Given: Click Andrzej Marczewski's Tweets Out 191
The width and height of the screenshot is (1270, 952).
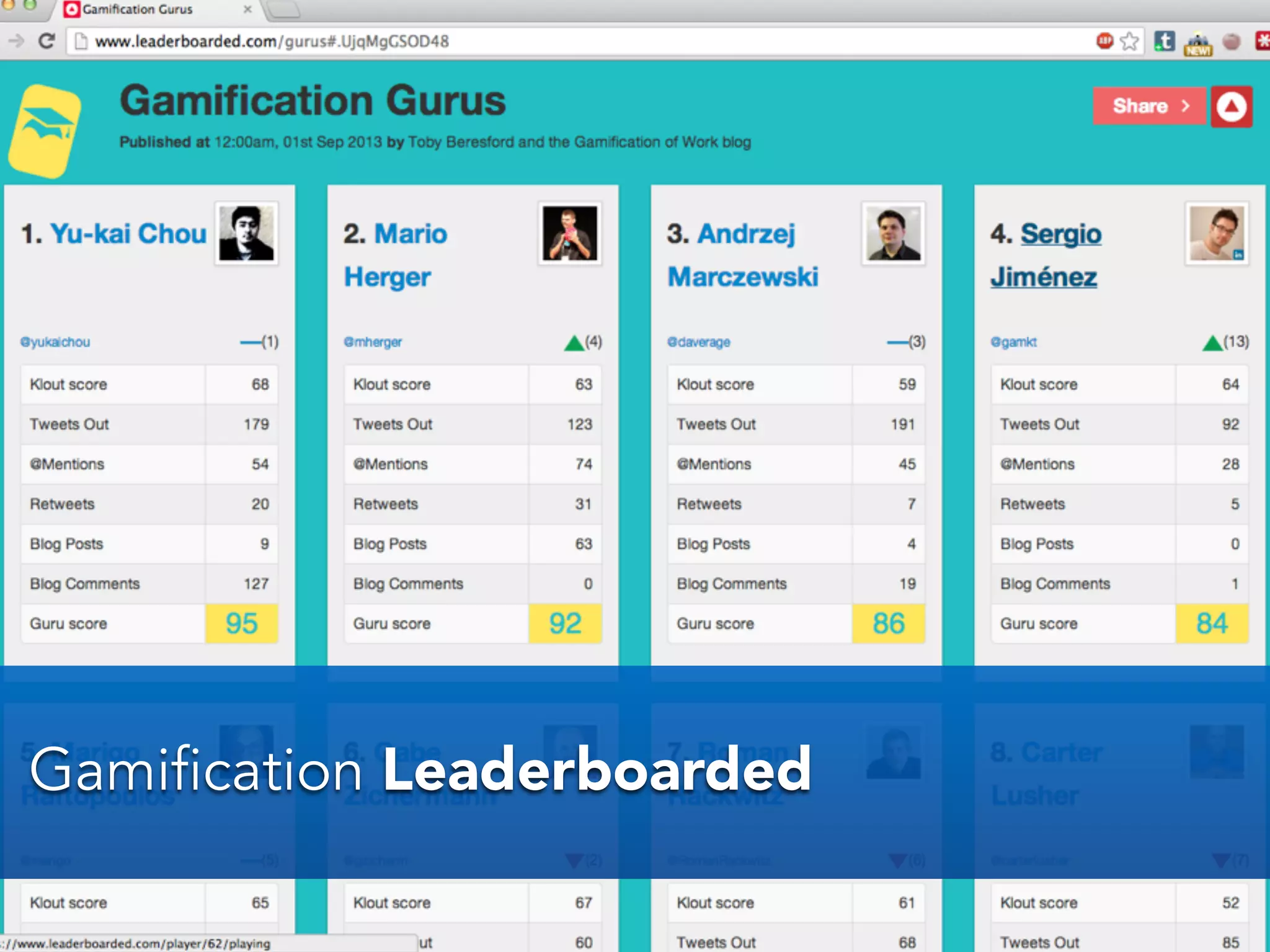Looking at the screenshot, I should click(903, 424).
